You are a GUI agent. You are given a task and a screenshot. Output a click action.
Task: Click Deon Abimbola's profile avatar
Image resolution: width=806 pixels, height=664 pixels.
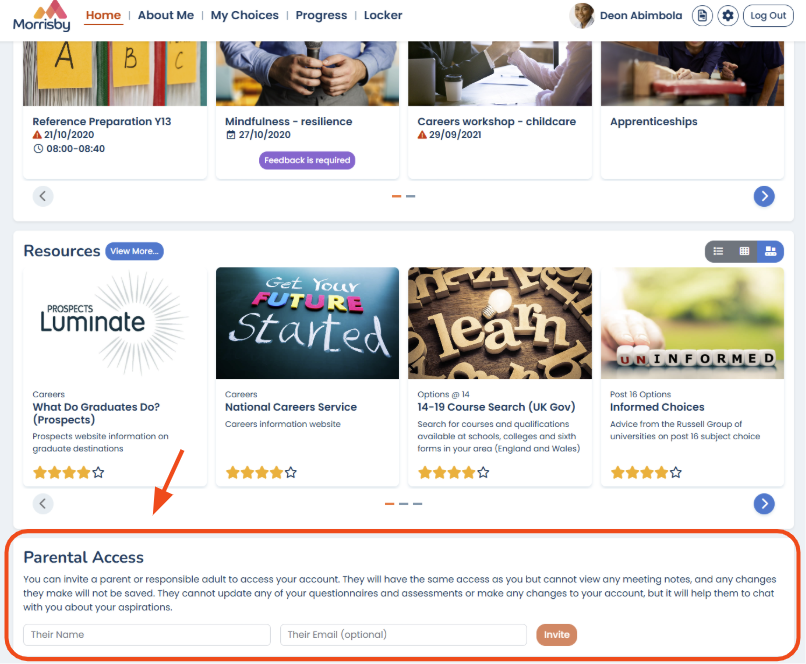(581, 15)
